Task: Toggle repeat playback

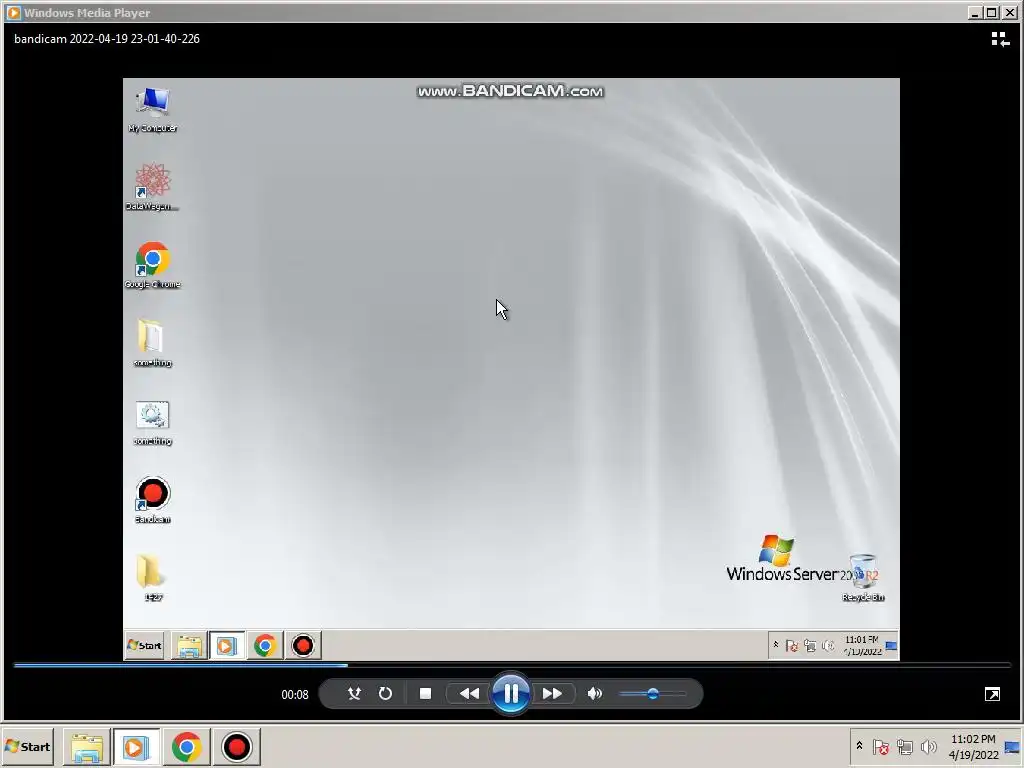Action: [x=385, y=694]
